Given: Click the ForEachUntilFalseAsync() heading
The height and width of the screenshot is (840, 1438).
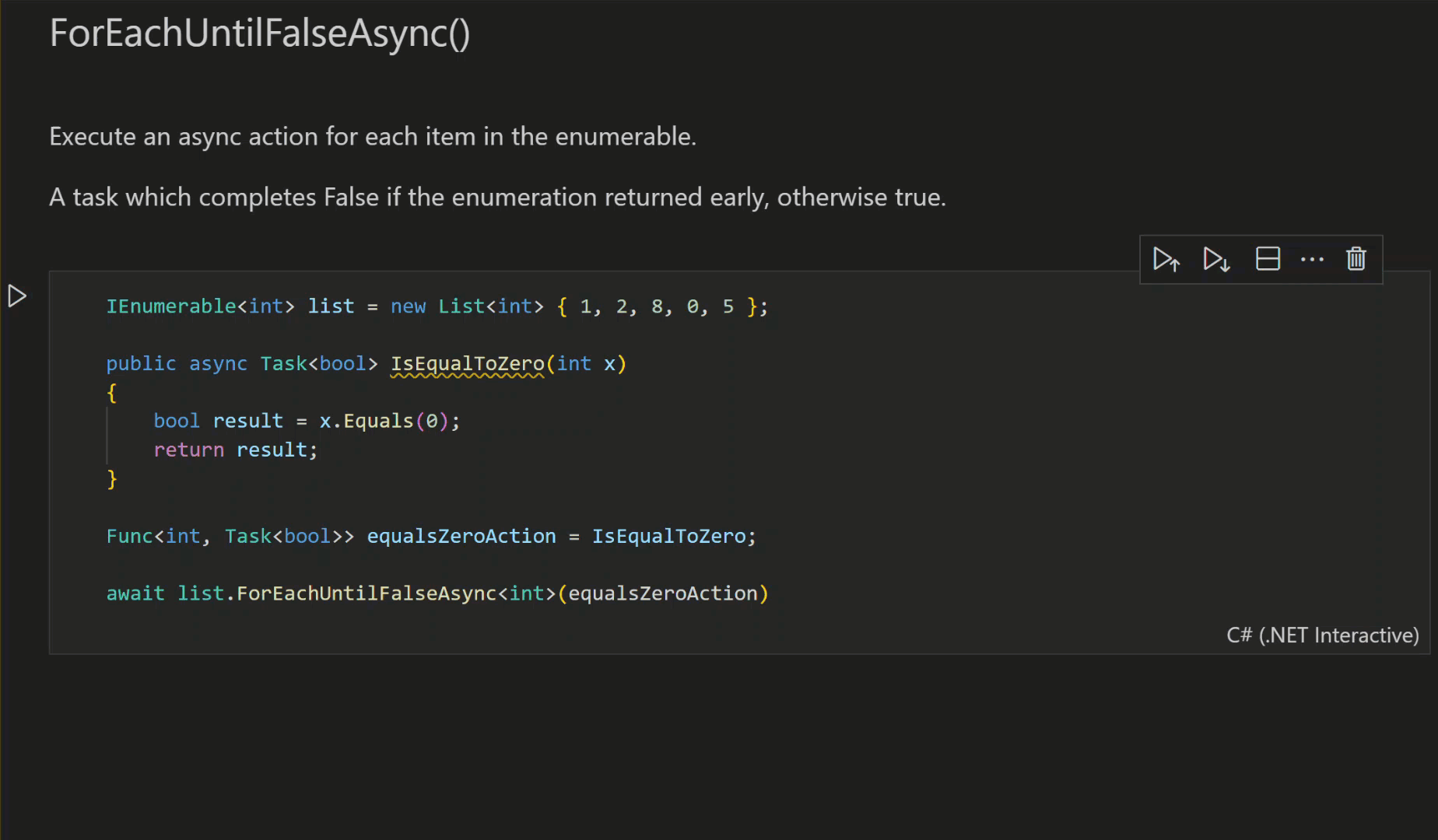Looking at the screenshot, I should [x=260, y=33].
